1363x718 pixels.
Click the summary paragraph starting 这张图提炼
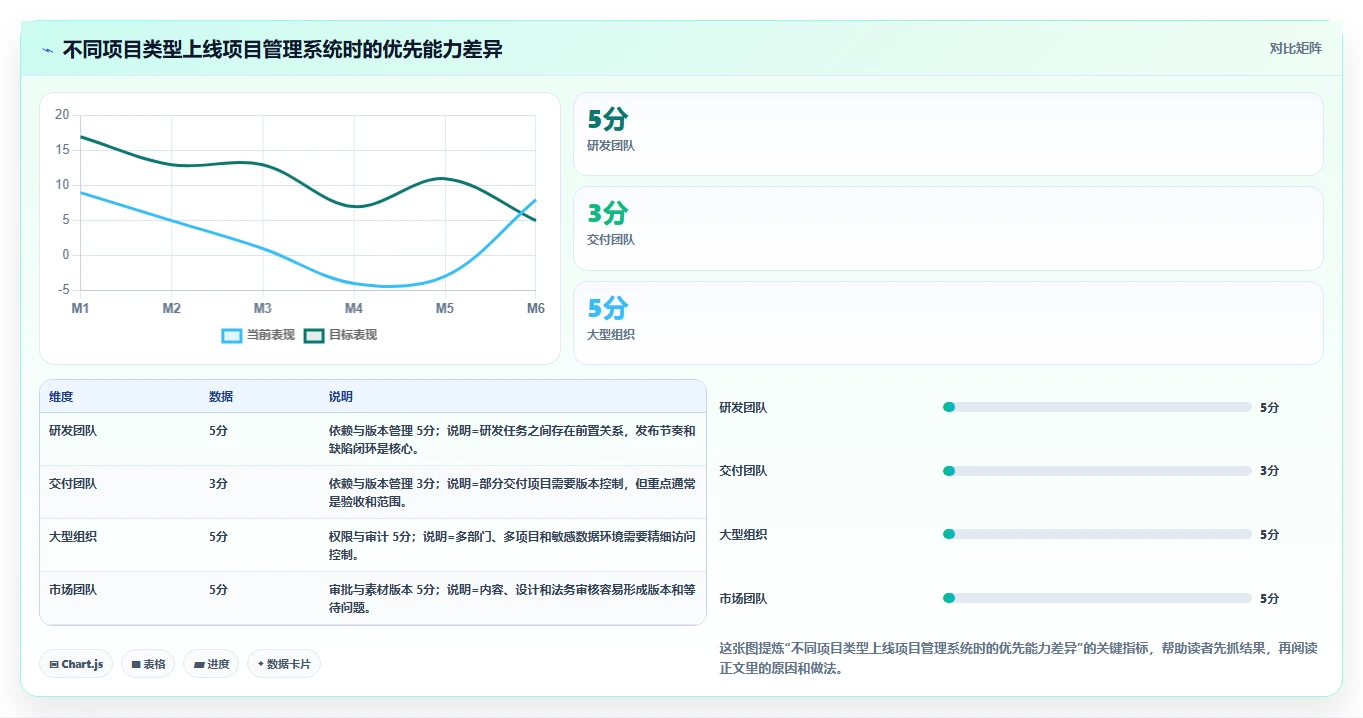[1019, 658]
